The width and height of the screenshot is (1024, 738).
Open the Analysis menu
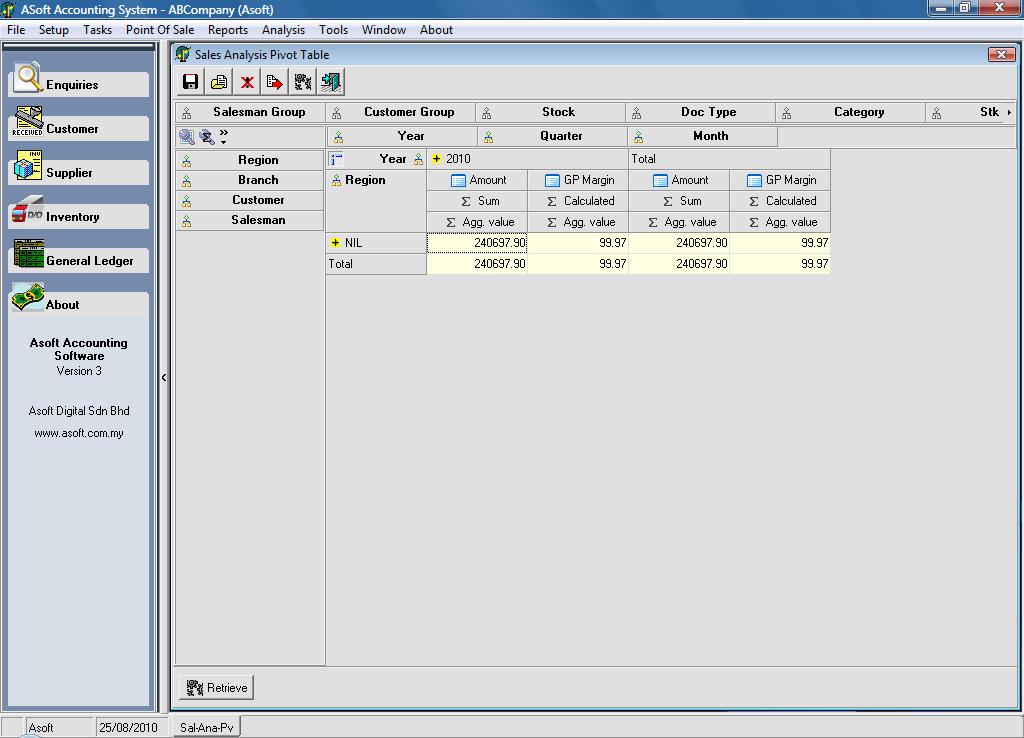tap(283, 30)
